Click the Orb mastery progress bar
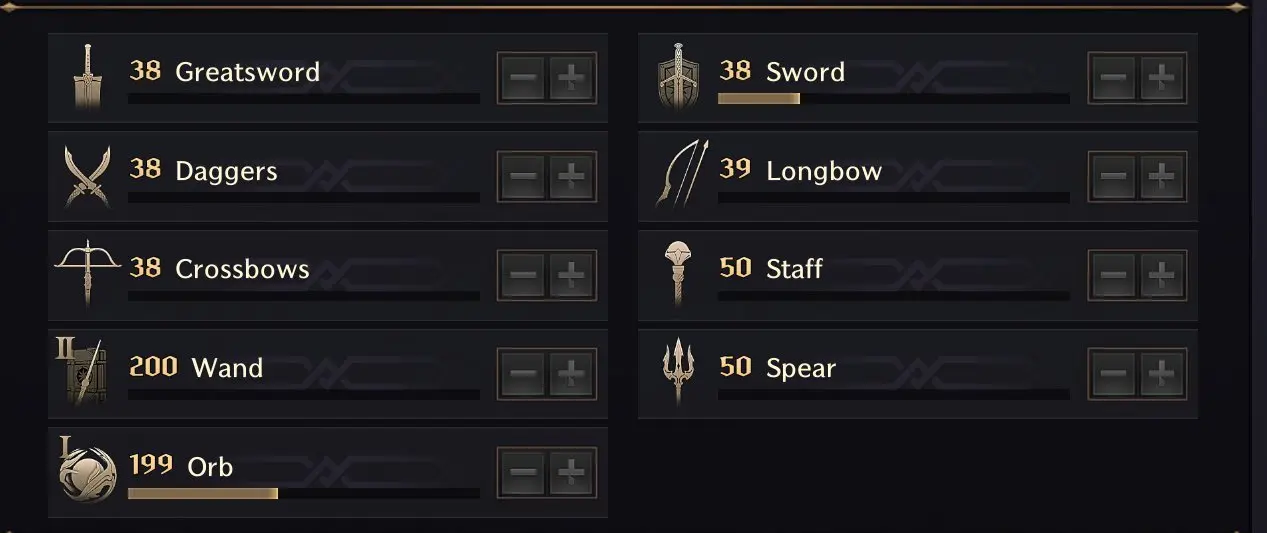 tap(303, 493)
